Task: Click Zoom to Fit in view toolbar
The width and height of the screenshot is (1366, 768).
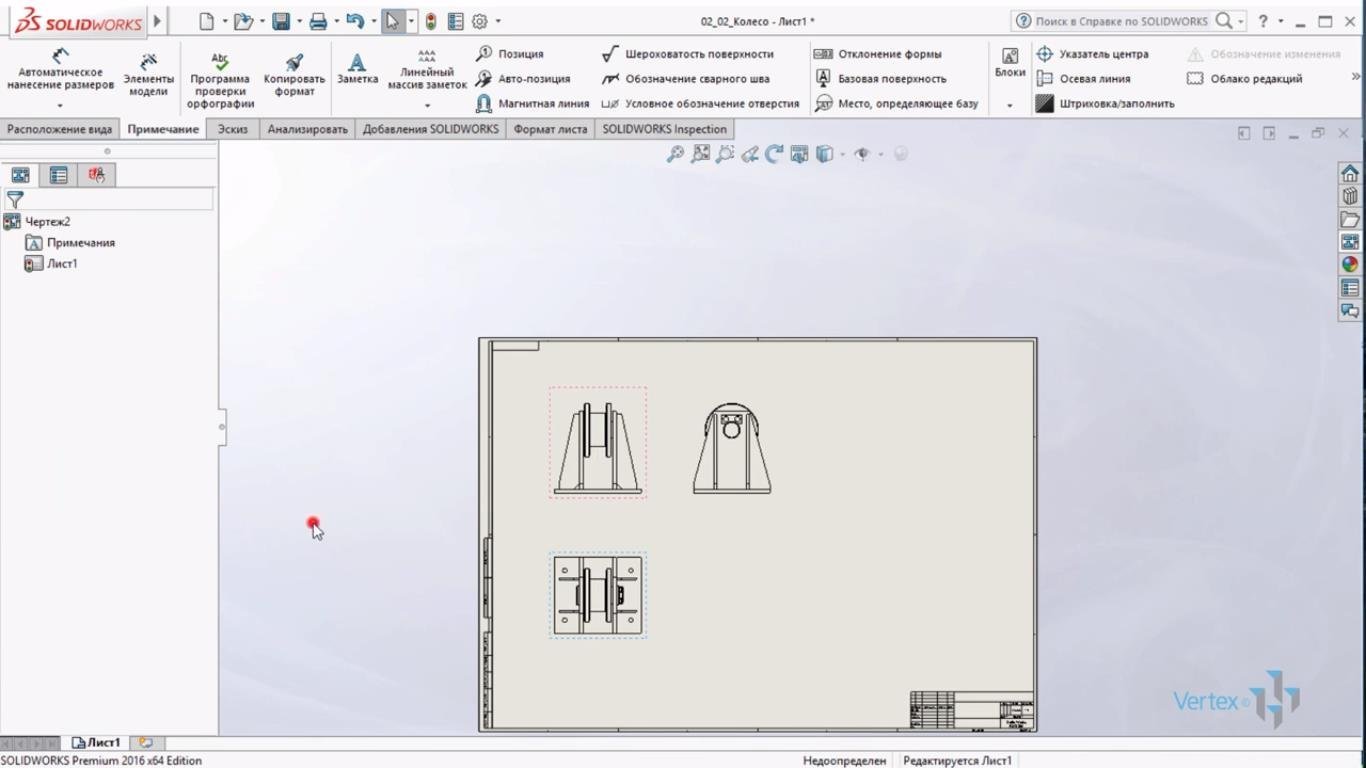Action: pos(676,154)
